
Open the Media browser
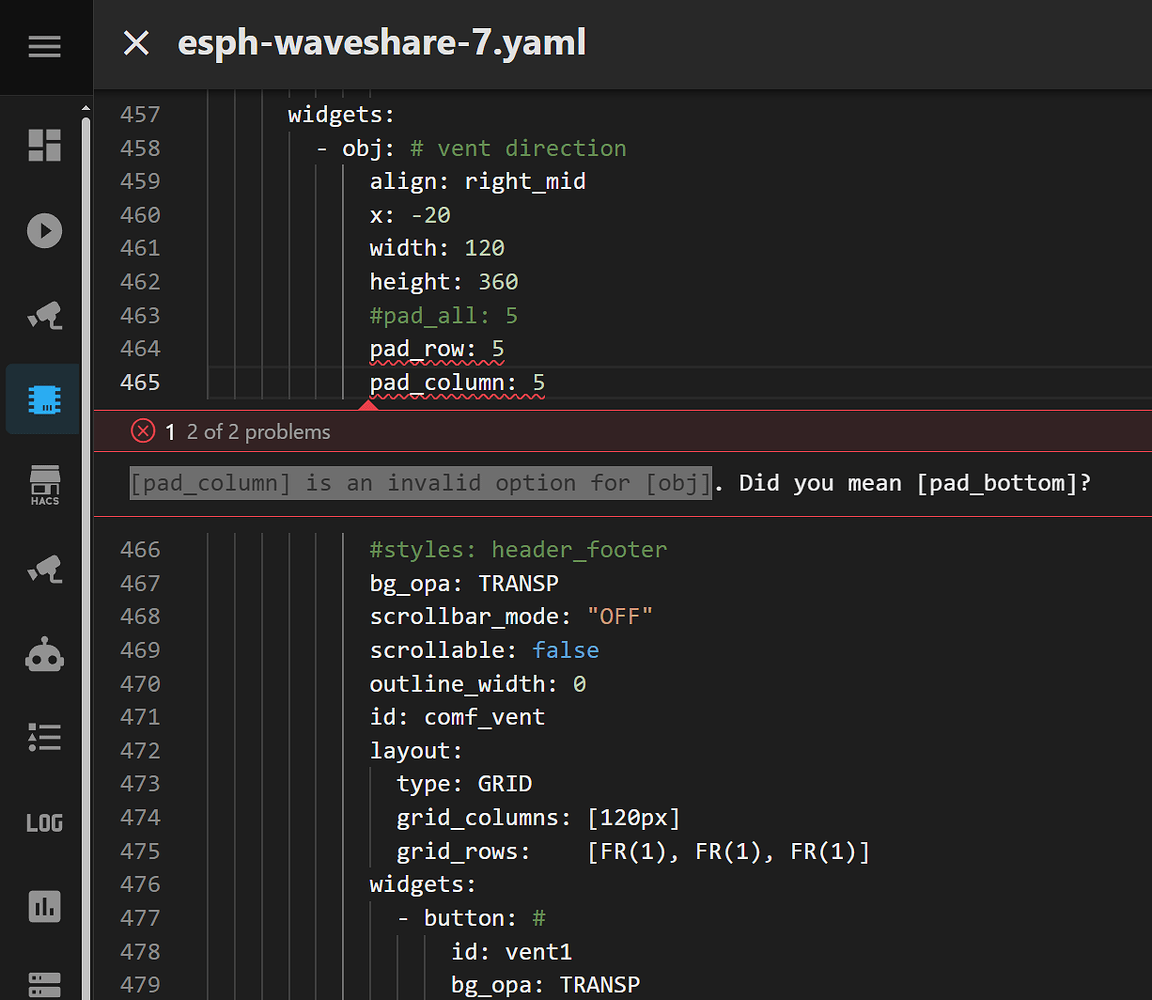coord(45,230)
